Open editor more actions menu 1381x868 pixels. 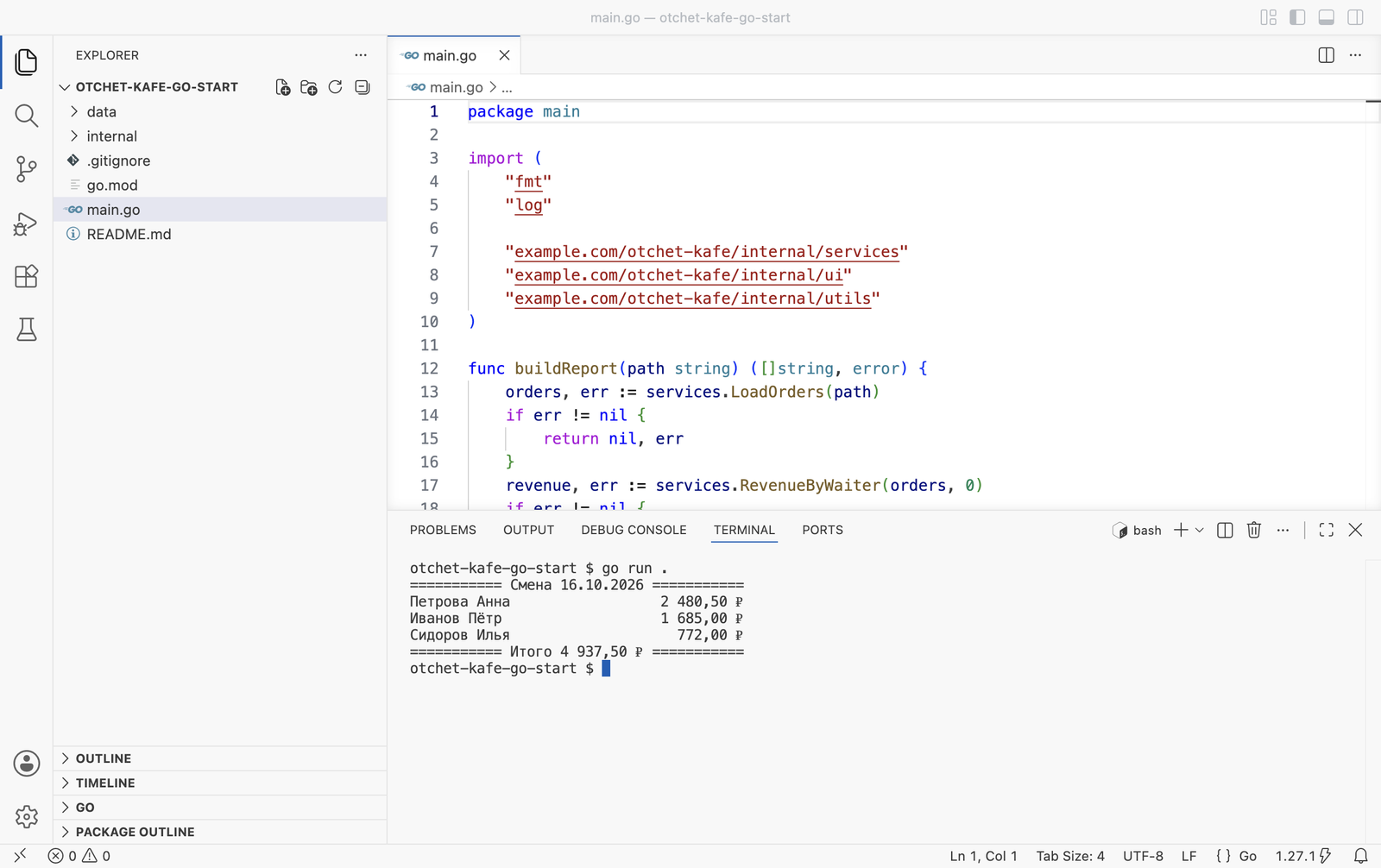[1356, 55]
